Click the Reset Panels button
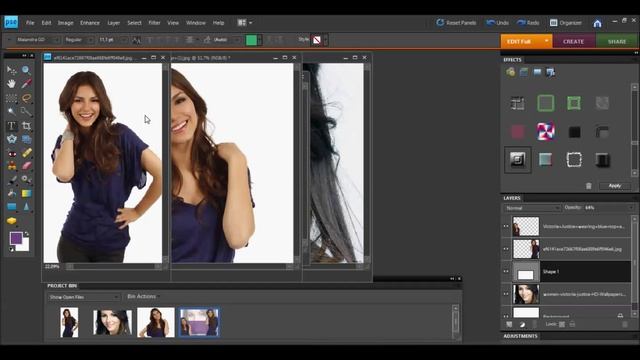 click(x=456, y=23)
